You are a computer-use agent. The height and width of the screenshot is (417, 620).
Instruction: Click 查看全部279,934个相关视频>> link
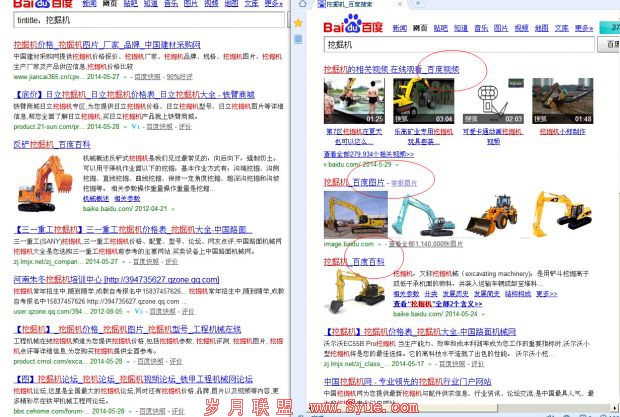click(x=369, y=154)
